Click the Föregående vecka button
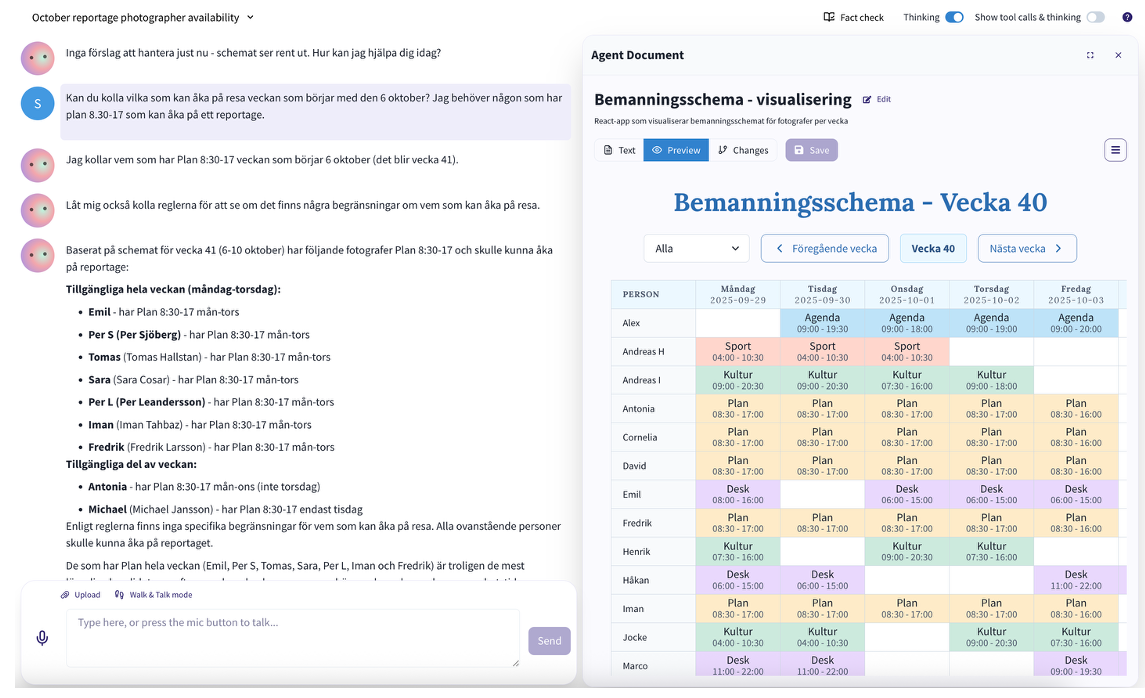The width and height of the screenshot is (1145, 698). click(x=824, y=248)
